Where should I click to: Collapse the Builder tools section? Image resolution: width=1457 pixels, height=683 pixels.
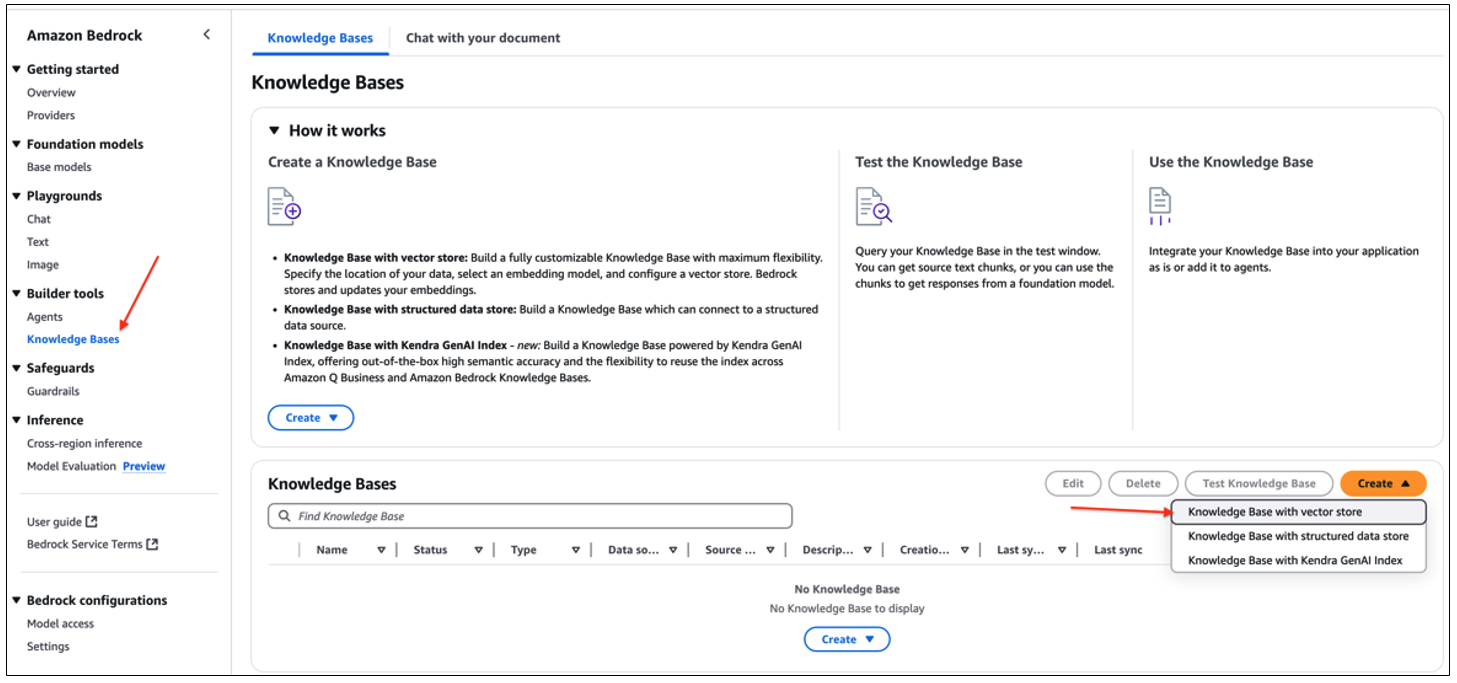17,293
